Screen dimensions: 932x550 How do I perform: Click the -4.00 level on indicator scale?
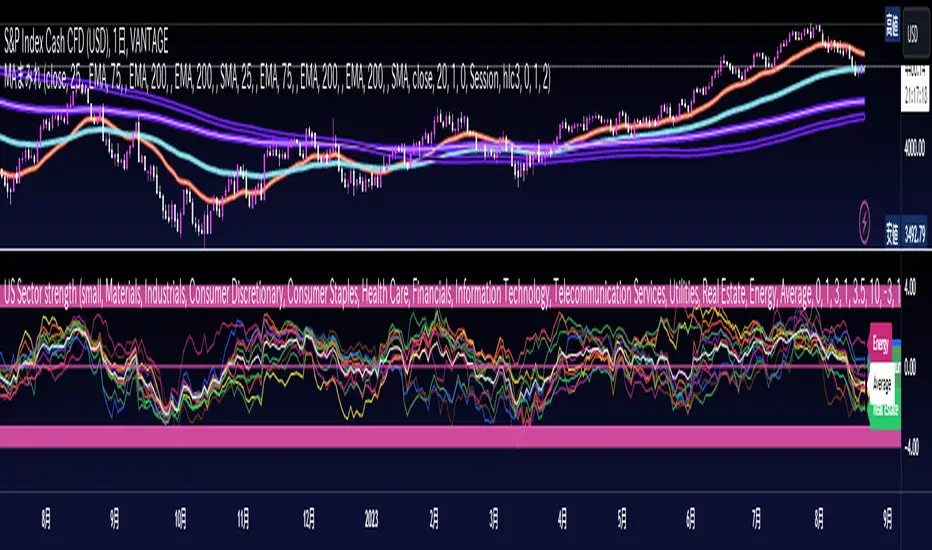coord(911,447)
